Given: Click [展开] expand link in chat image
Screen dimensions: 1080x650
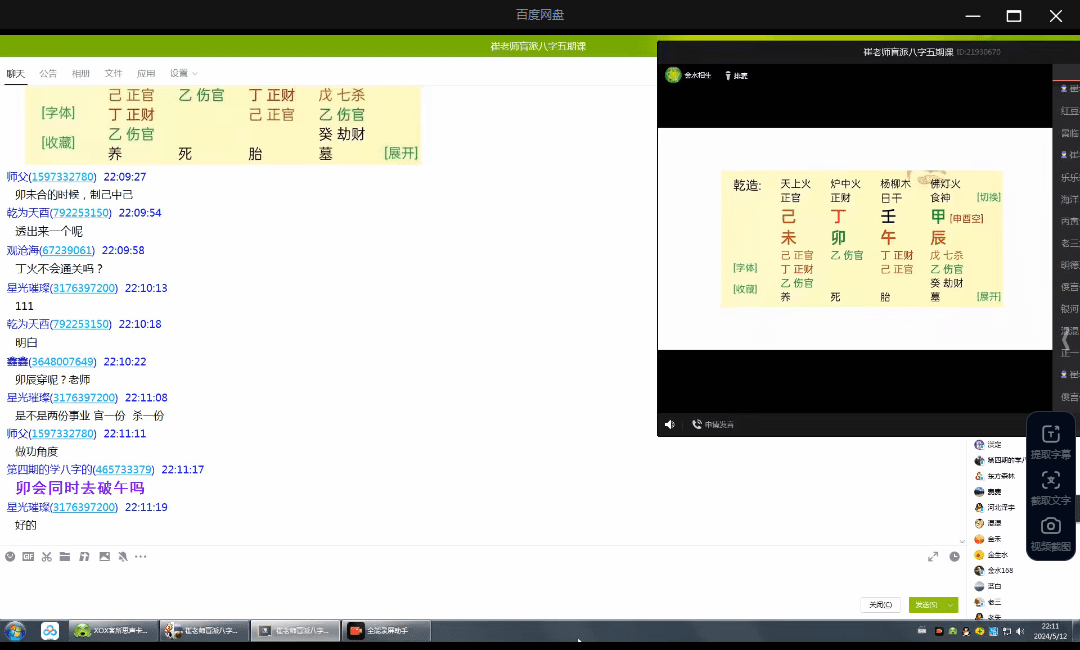Looking at the screenshot, I should coord(401,153).
